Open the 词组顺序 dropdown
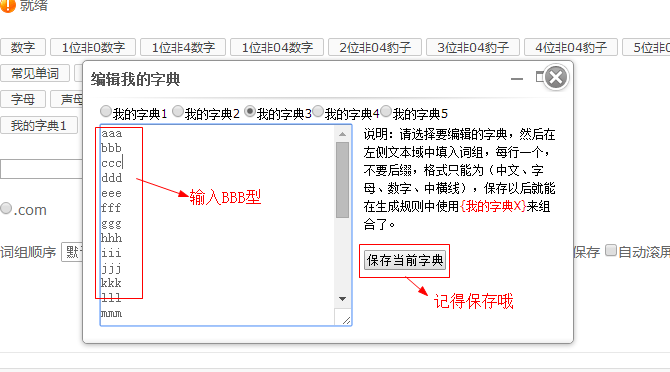This screenshot has height=372, width=670. point(72,252)
